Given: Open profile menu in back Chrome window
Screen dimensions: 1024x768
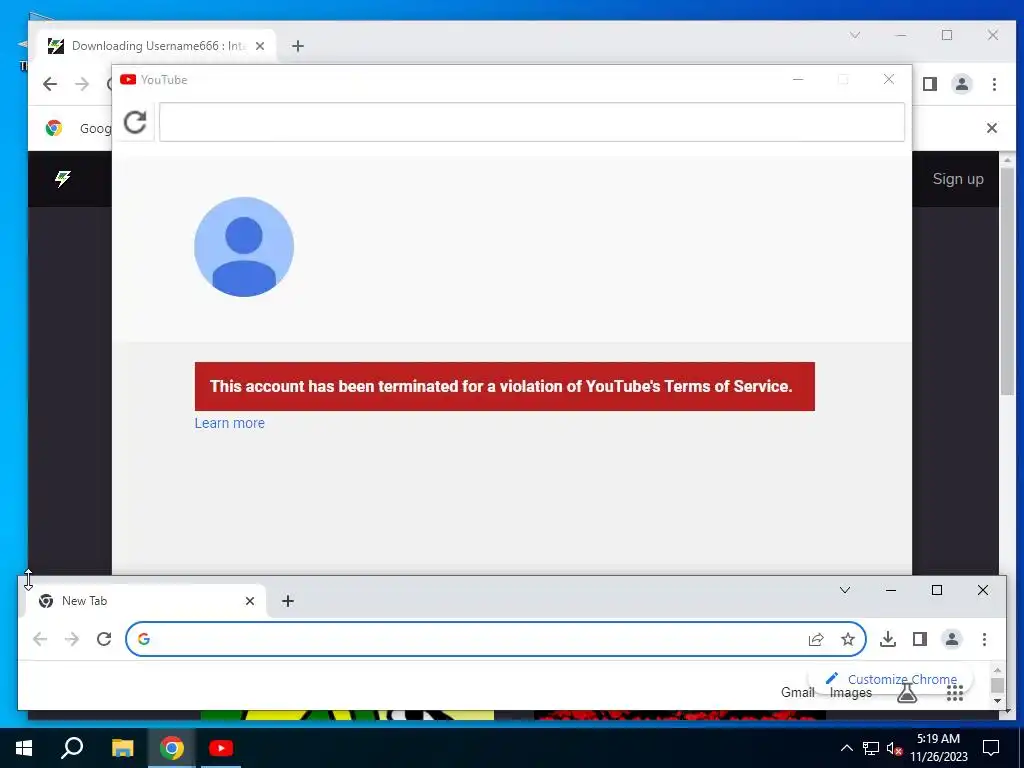Looking at the screenshot, I should point(961,84).
